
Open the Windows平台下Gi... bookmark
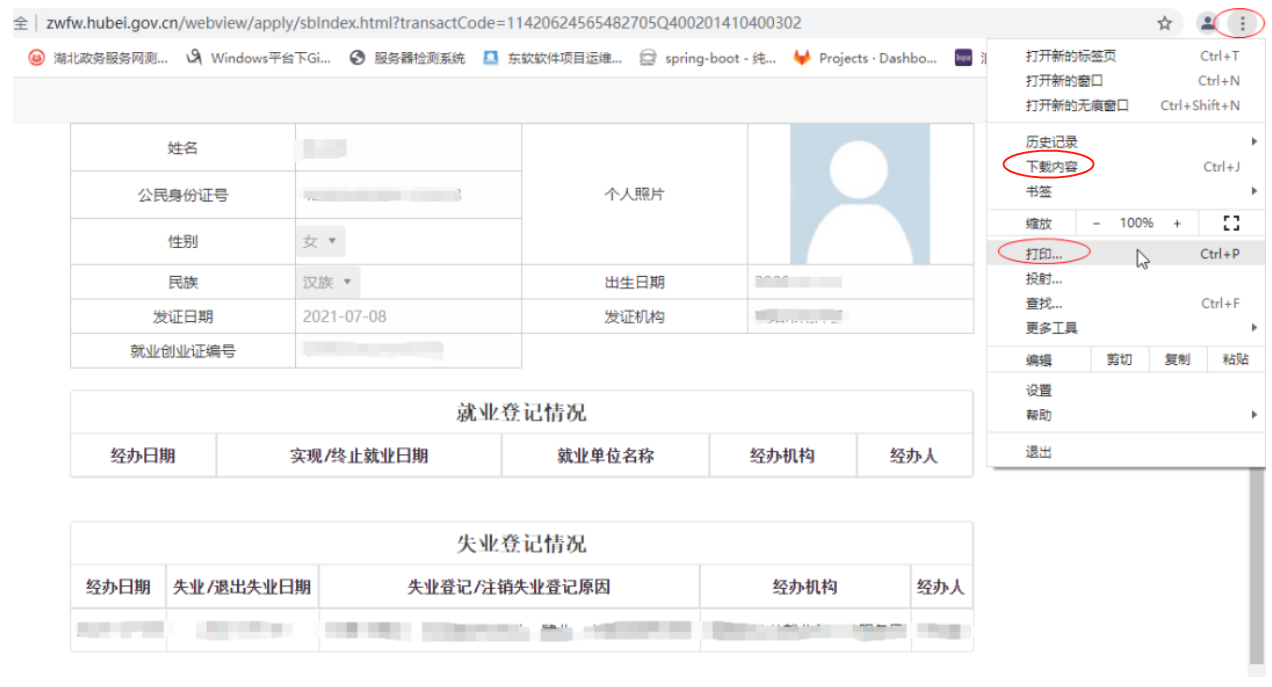(259, 58)
